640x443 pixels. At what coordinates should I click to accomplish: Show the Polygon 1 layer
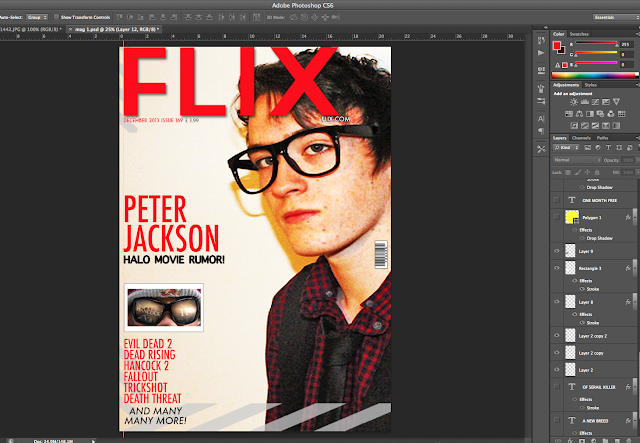(556, 217)
